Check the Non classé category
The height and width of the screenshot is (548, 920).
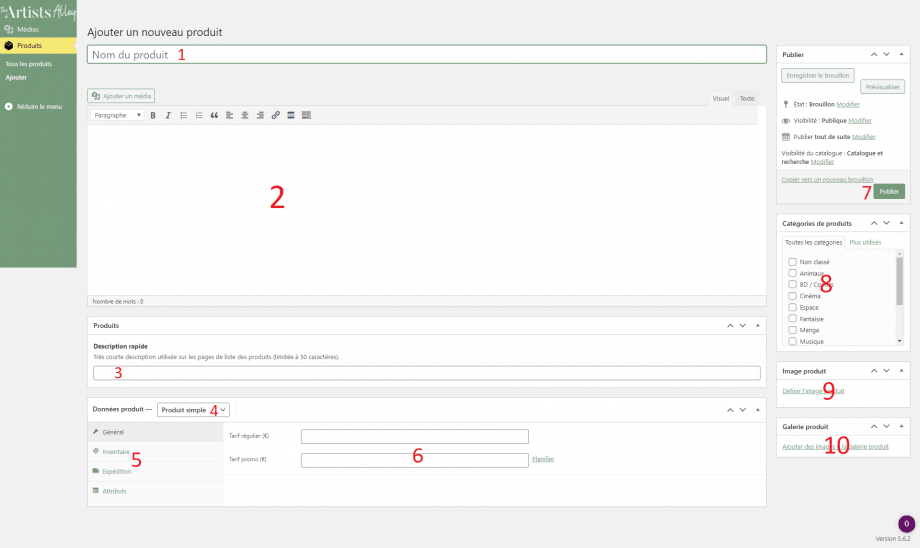point(792,262)
